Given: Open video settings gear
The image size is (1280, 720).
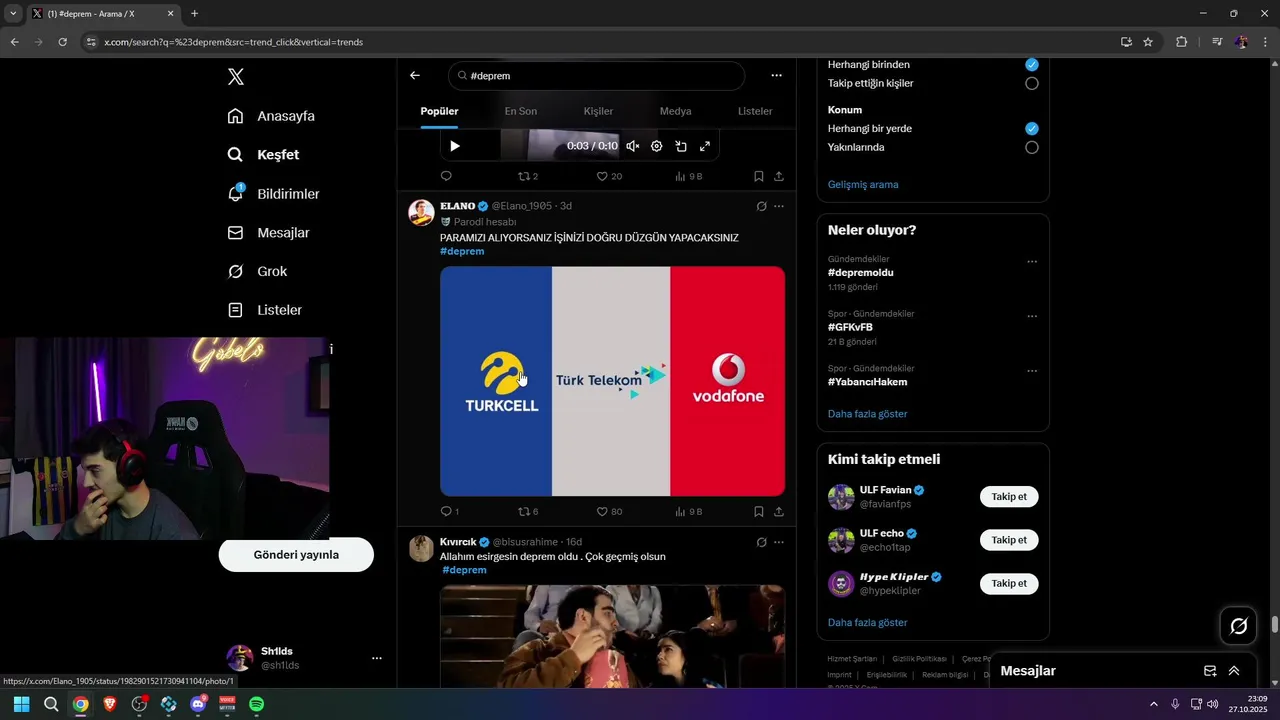Looking at the screenshot, I should tap(657, 146).
